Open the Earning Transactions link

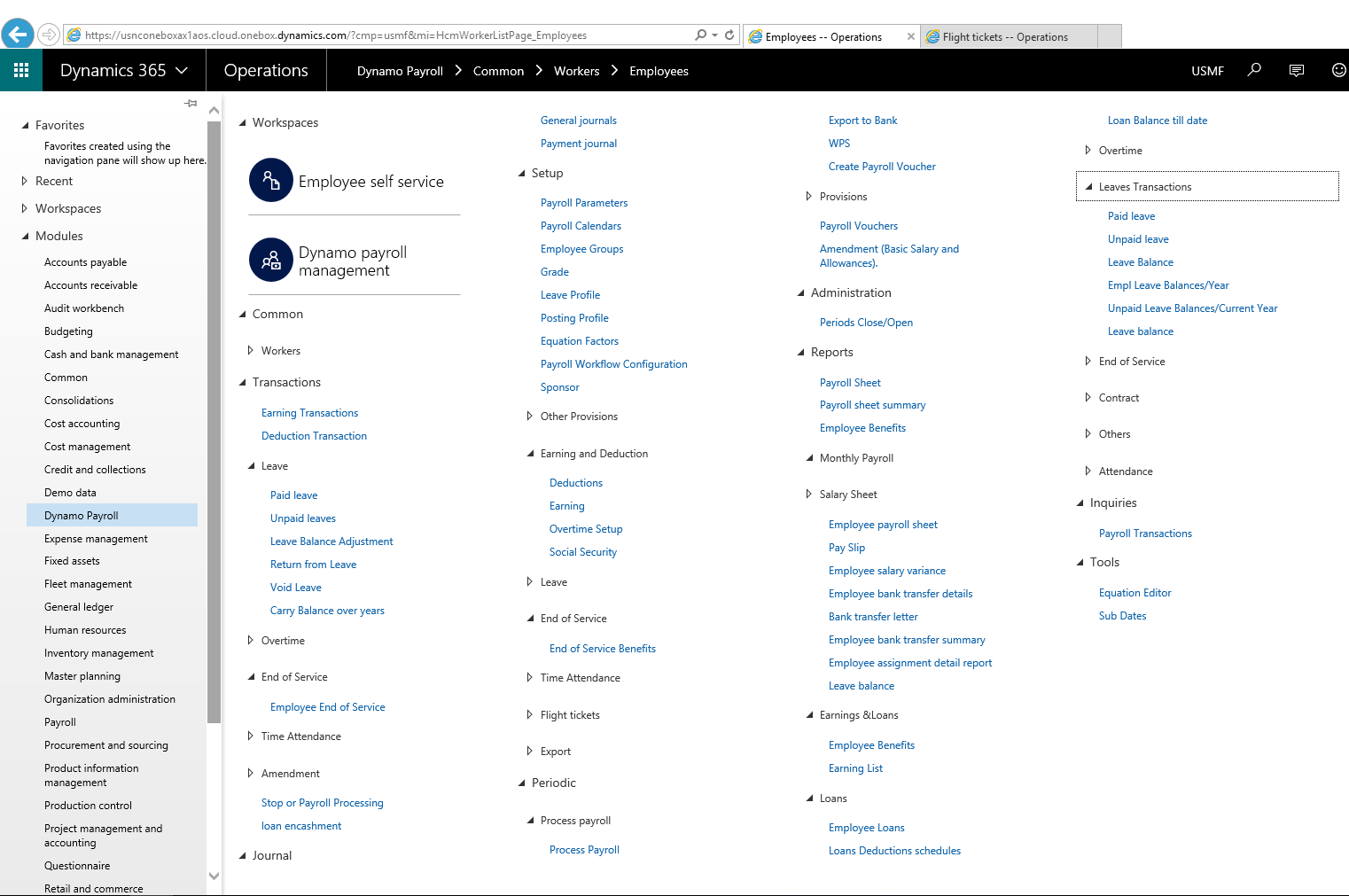point(309,413)
